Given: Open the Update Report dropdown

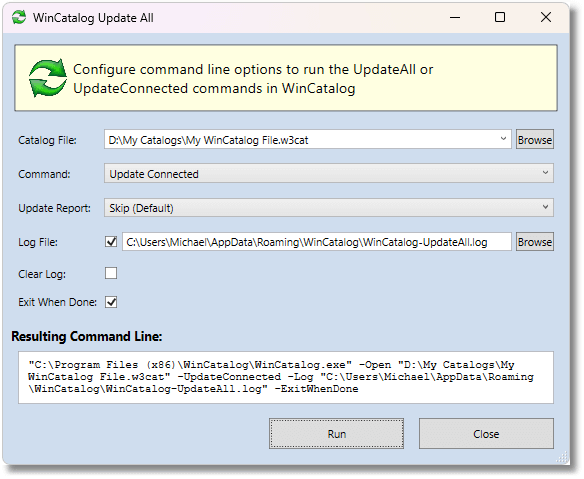Looking at the screenshot, I should tap(328, 208).
